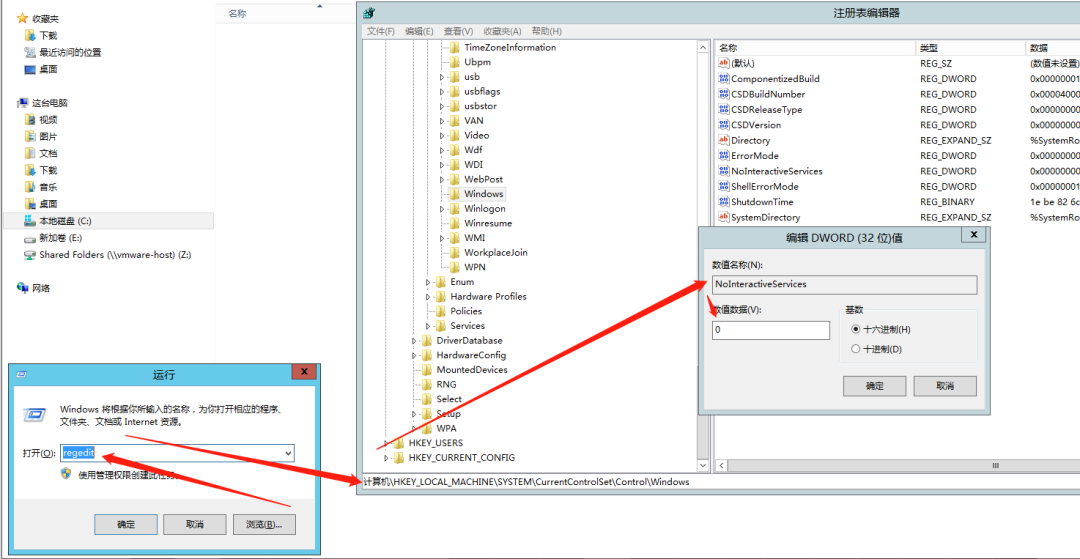Click the 数值数据(V) value data input field
The height and width of the screenshot is (559, 1080).
(x=771, y=330)
